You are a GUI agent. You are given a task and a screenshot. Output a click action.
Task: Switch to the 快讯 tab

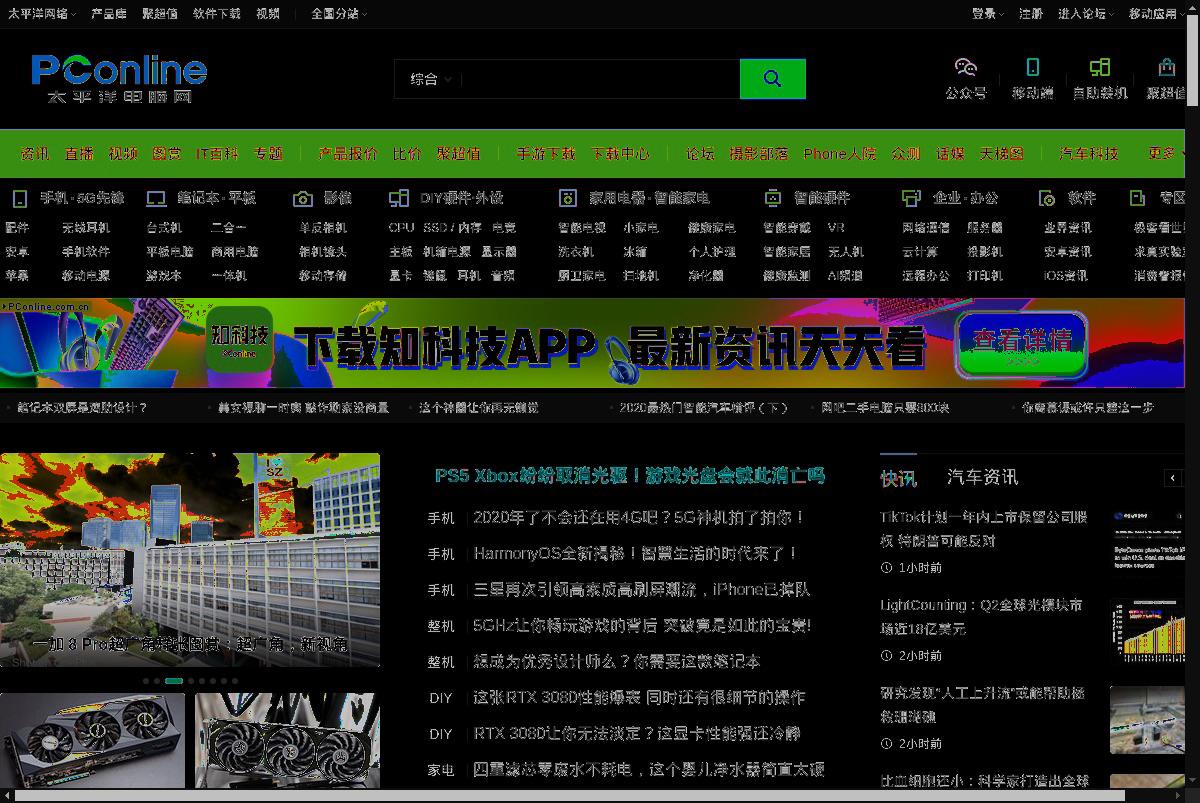click(x=898, y=478)
